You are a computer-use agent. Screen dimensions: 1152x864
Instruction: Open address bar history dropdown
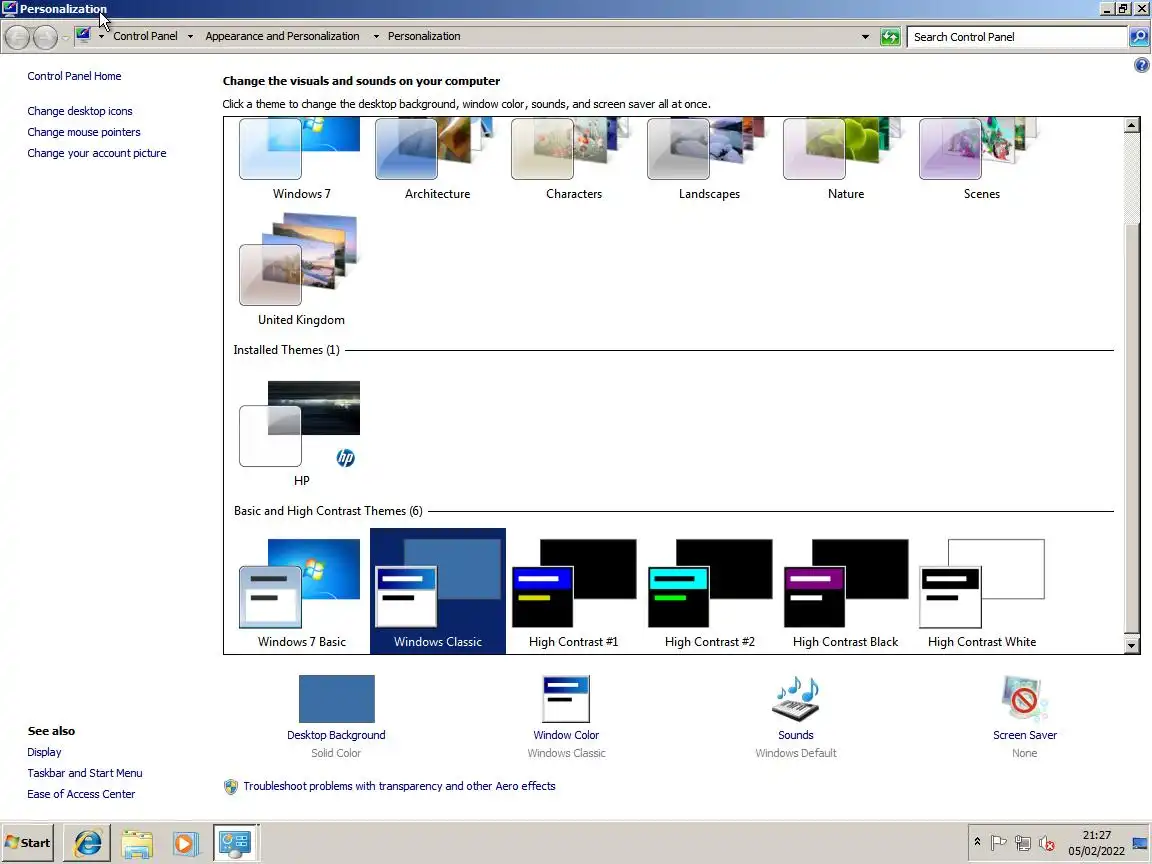(865, 37)
